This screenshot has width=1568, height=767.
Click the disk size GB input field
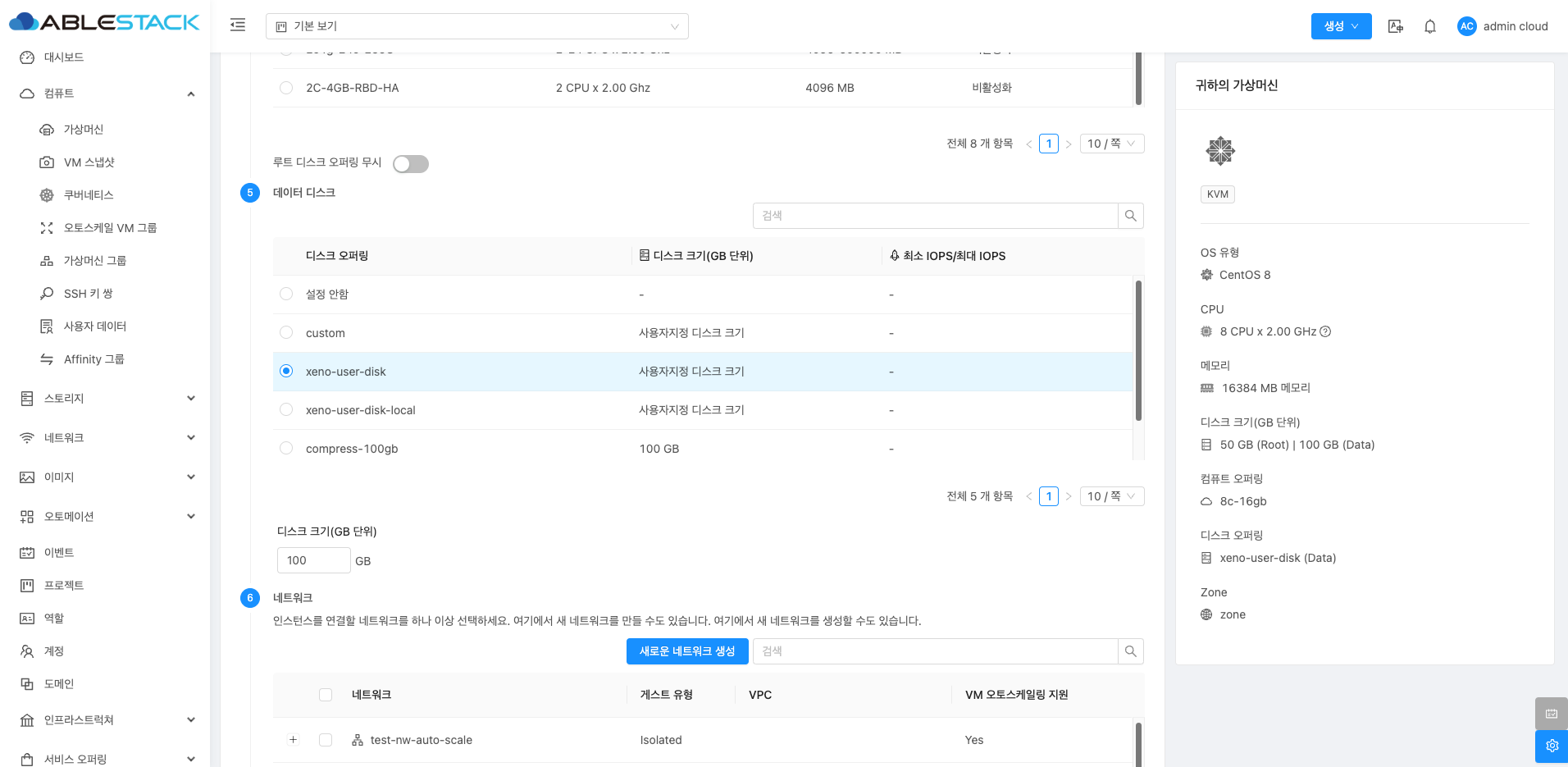tap(314, 560)
